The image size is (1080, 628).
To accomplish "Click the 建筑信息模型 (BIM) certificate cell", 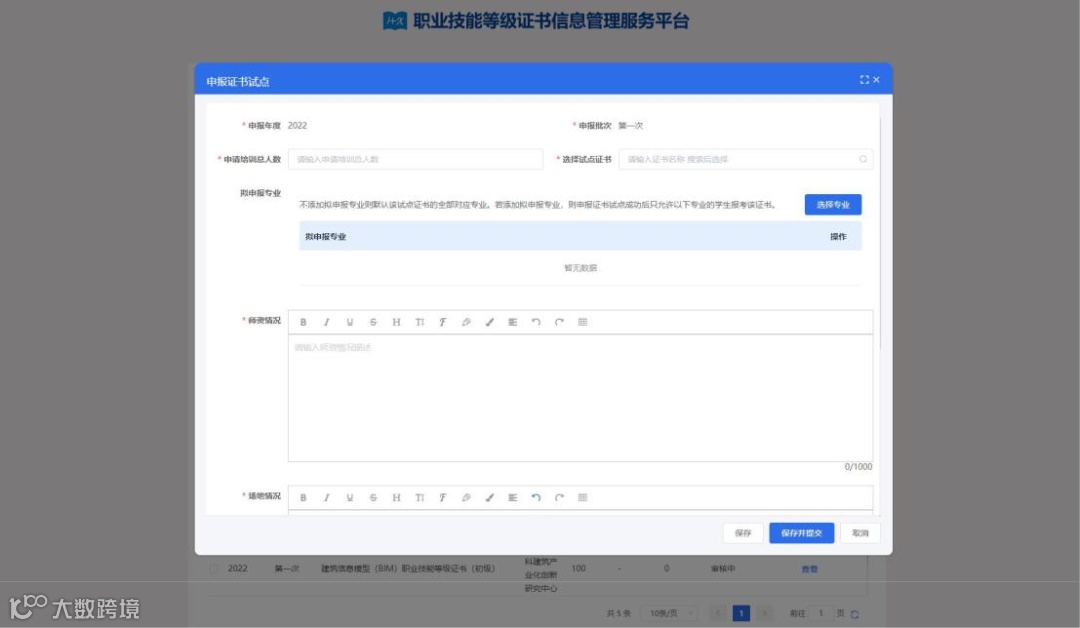I will click(x=408, y=569).
